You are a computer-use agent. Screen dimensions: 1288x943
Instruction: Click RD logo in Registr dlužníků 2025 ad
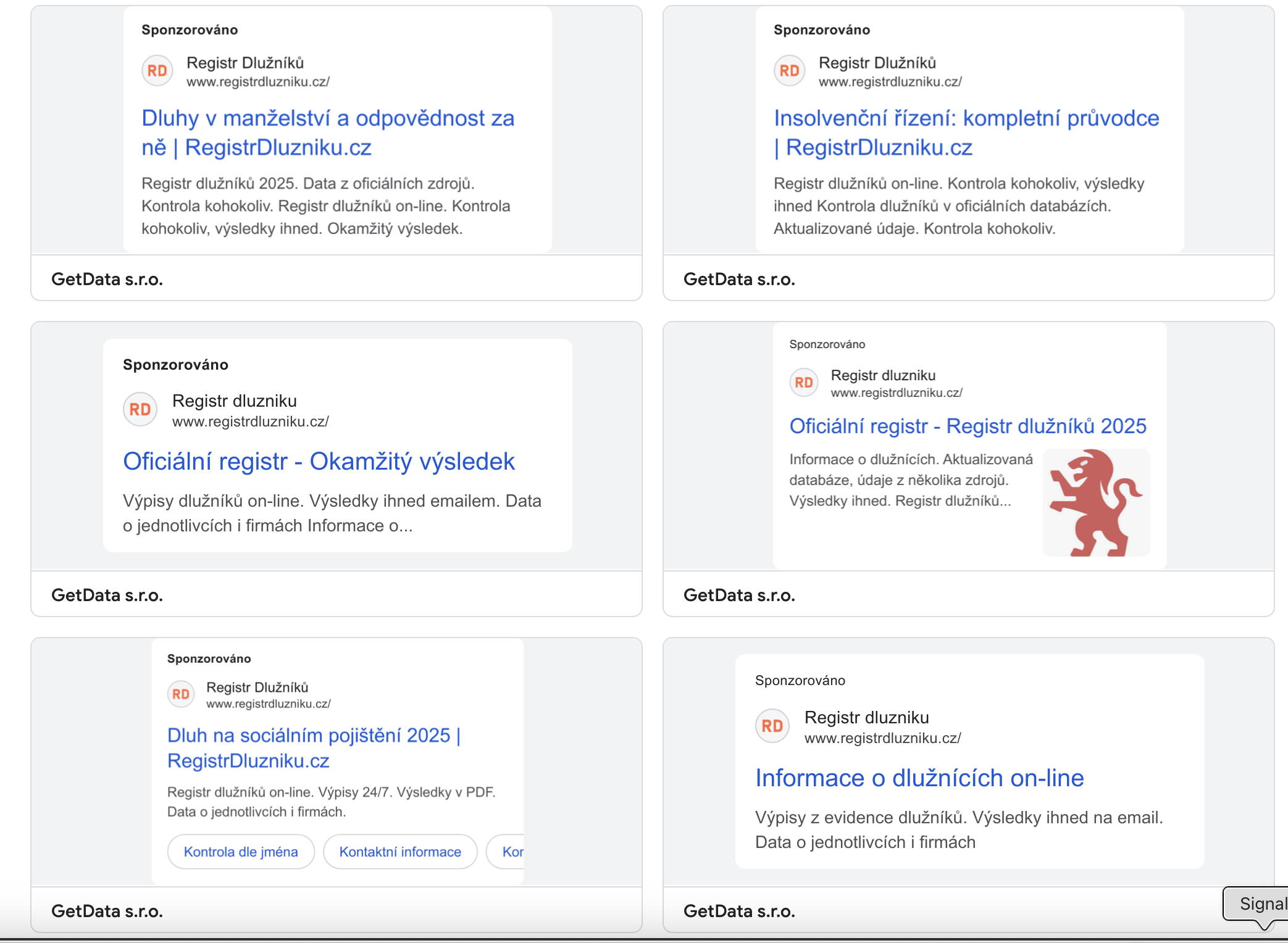pos(804,383)
